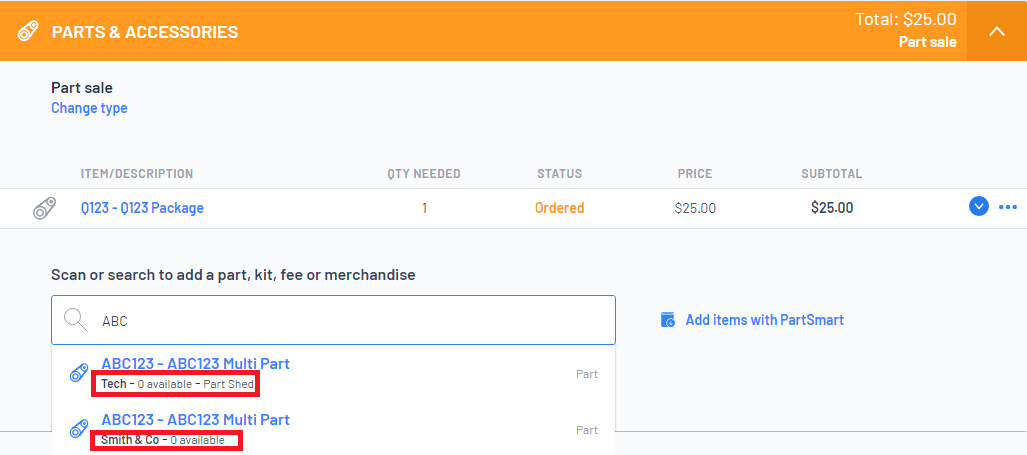Click Change type link
This screenshot has height=455, width=1027.
(x=89, y=108)
